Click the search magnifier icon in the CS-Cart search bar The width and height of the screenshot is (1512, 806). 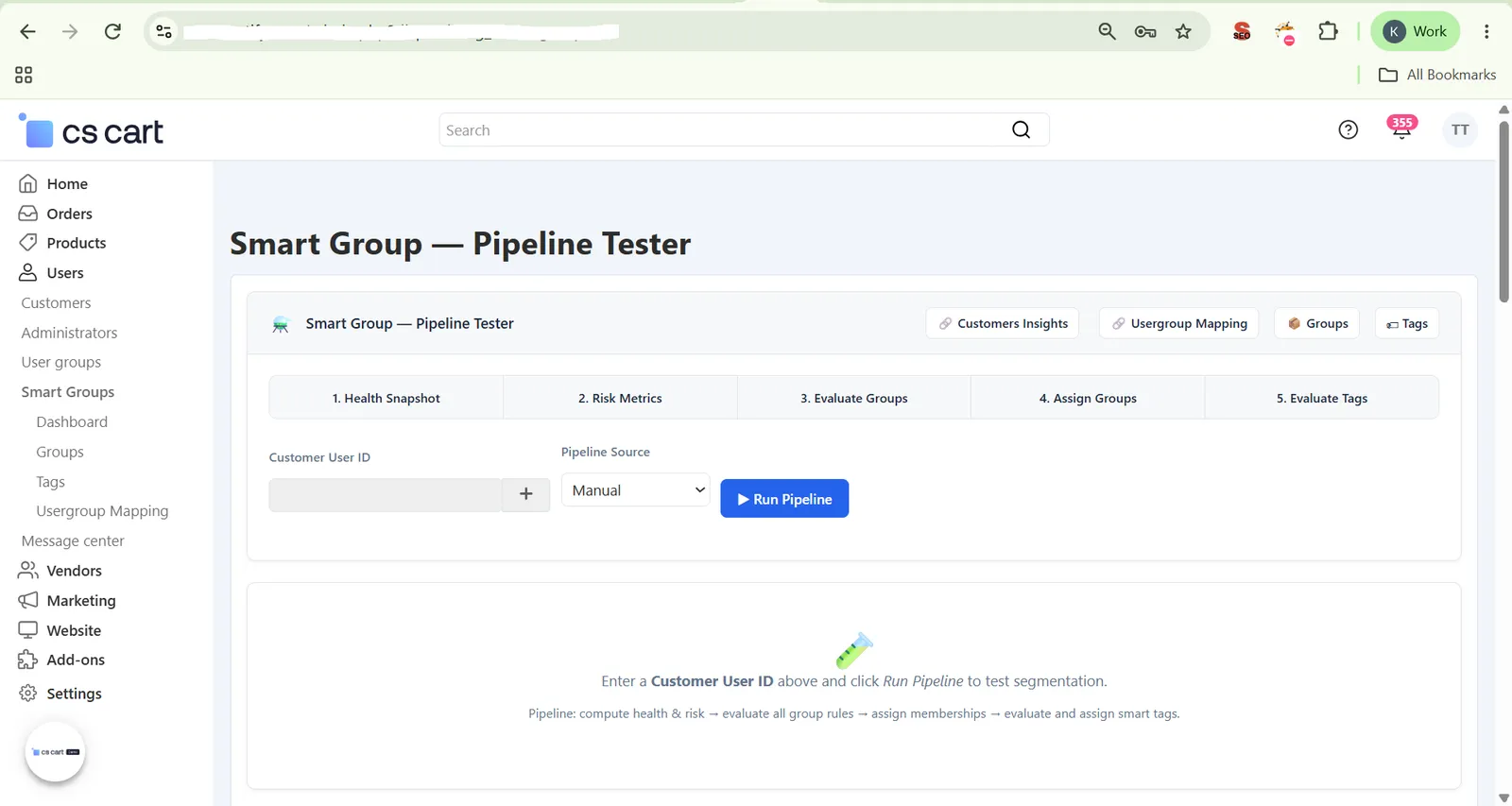coord(1021,130)
